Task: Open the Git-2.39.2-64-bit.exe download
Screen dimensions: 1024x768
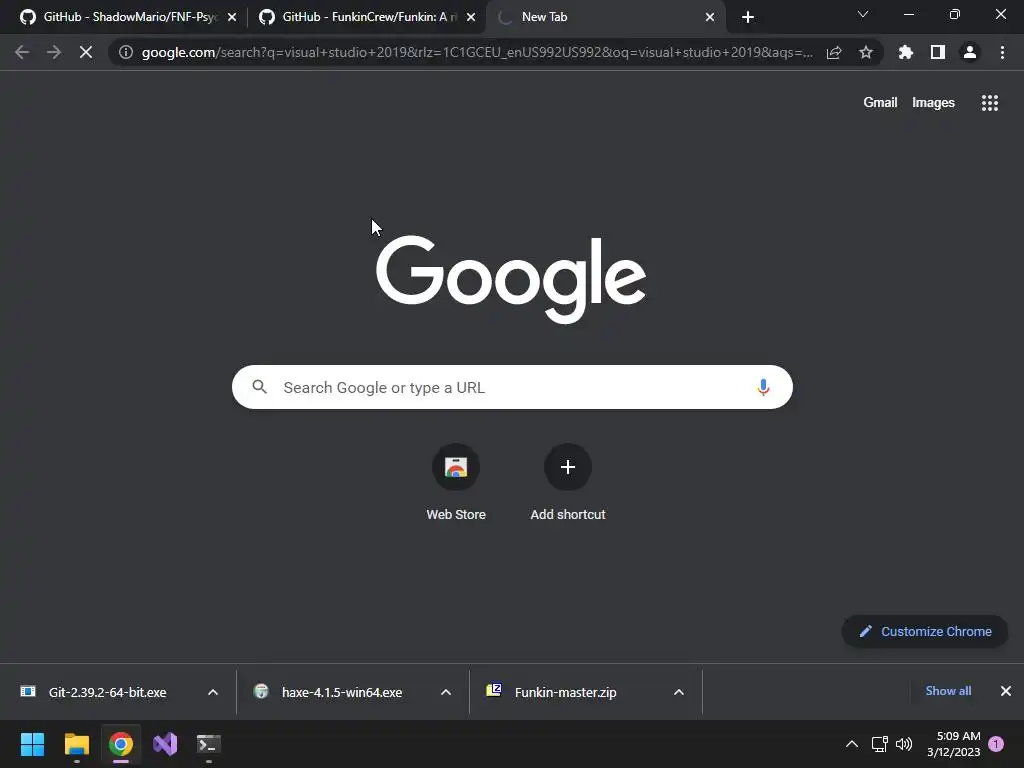Action: tap(107, 692)
